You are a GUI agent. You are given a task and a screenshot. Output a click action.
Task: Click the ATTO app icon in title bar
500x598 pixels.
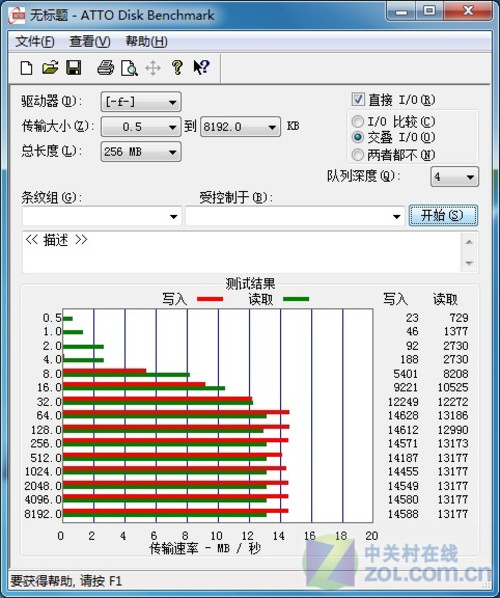pos(17,16)
